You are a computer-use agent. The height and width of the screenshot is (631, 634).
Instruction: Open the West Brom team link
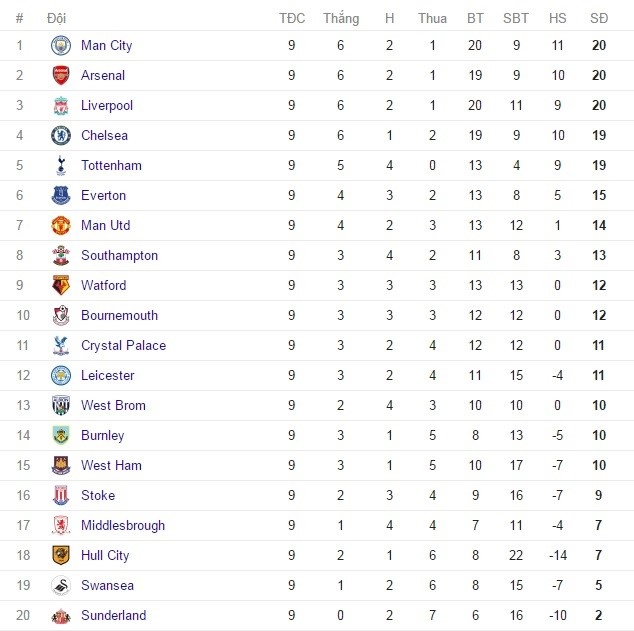(x=113, y=406)
